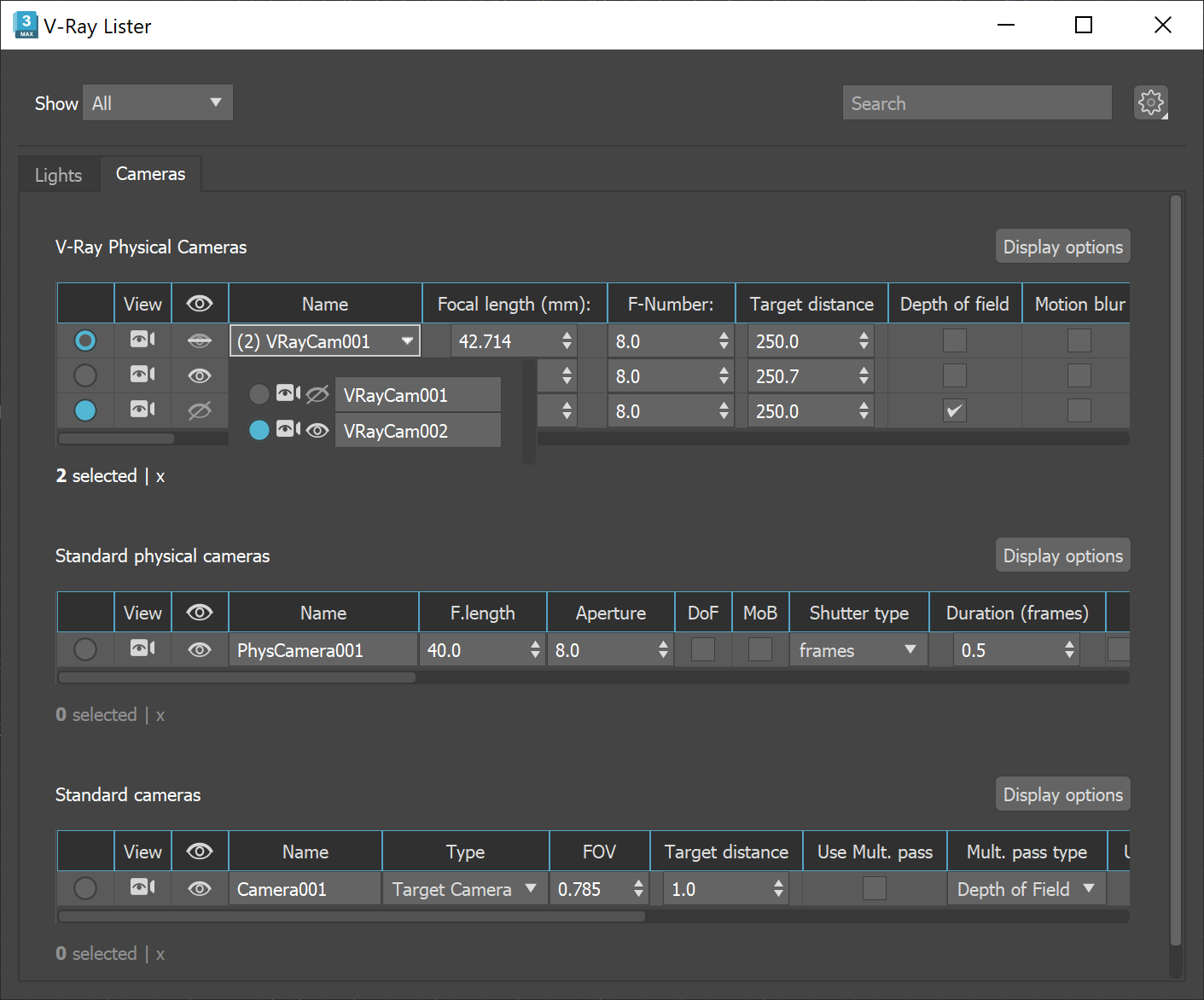Select the radio button on the second camera row
The height and width of the screenshot is (1000, 1204).
84,375
